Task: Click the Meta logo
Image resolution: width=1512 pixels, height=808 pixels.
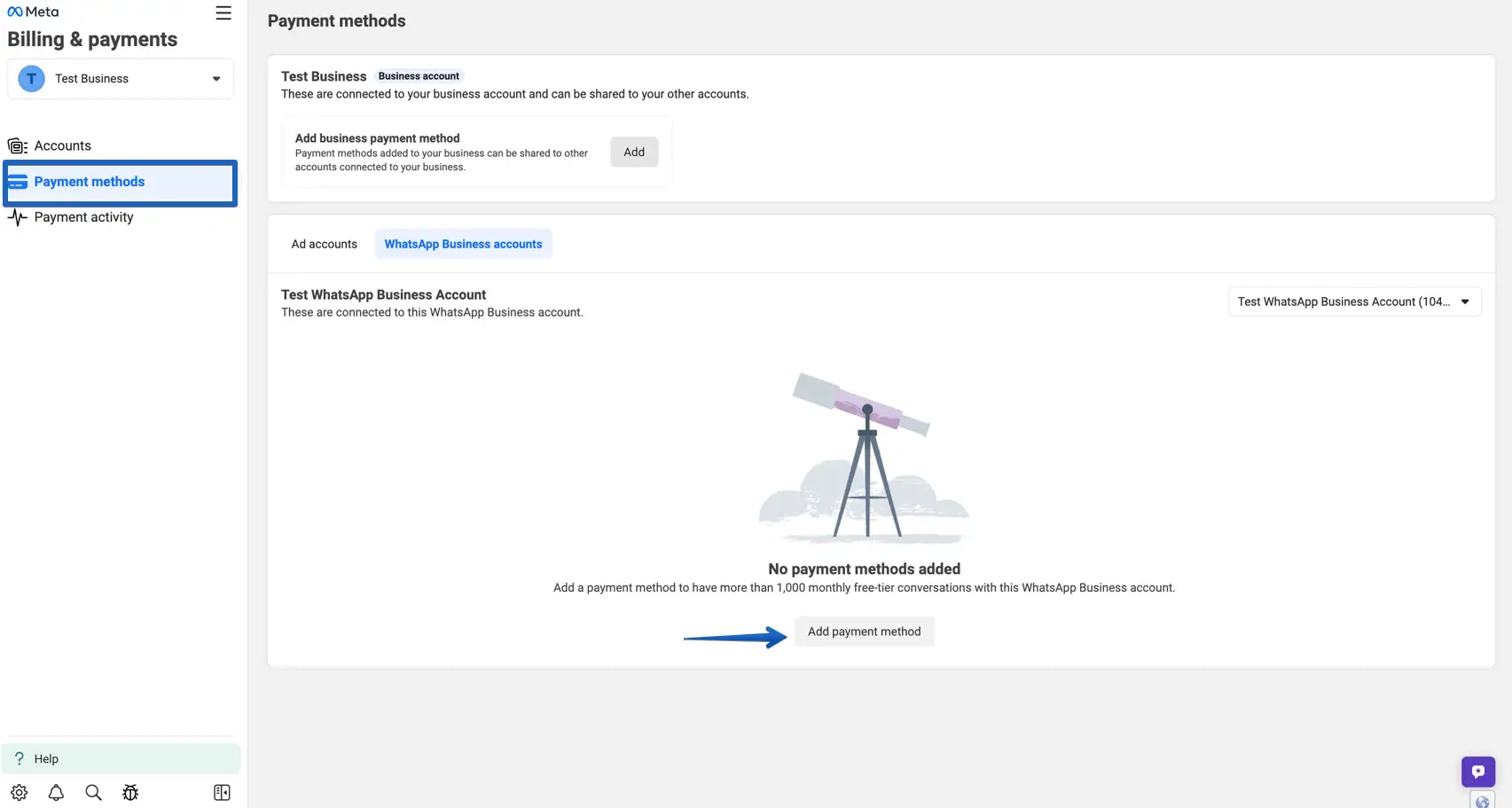Action: [33, 12]
